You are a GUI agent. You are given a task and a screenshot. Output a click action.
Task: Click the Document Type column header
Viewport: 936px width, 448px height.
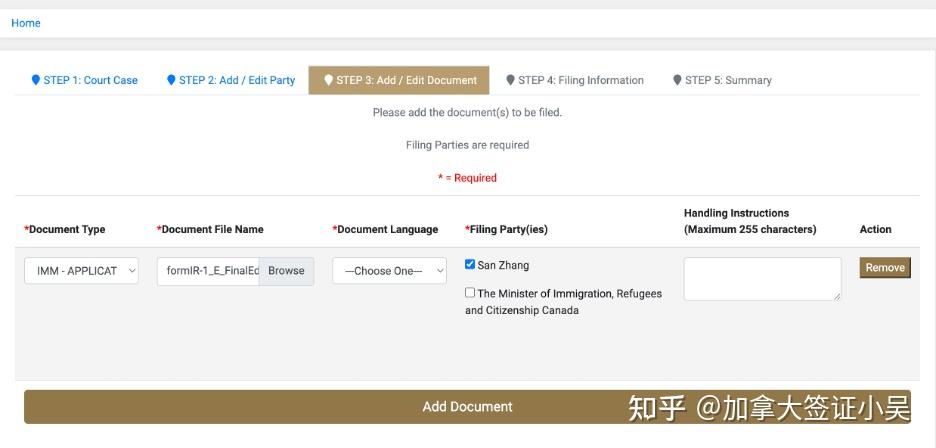pyautogui.click(x=64, y=229)
